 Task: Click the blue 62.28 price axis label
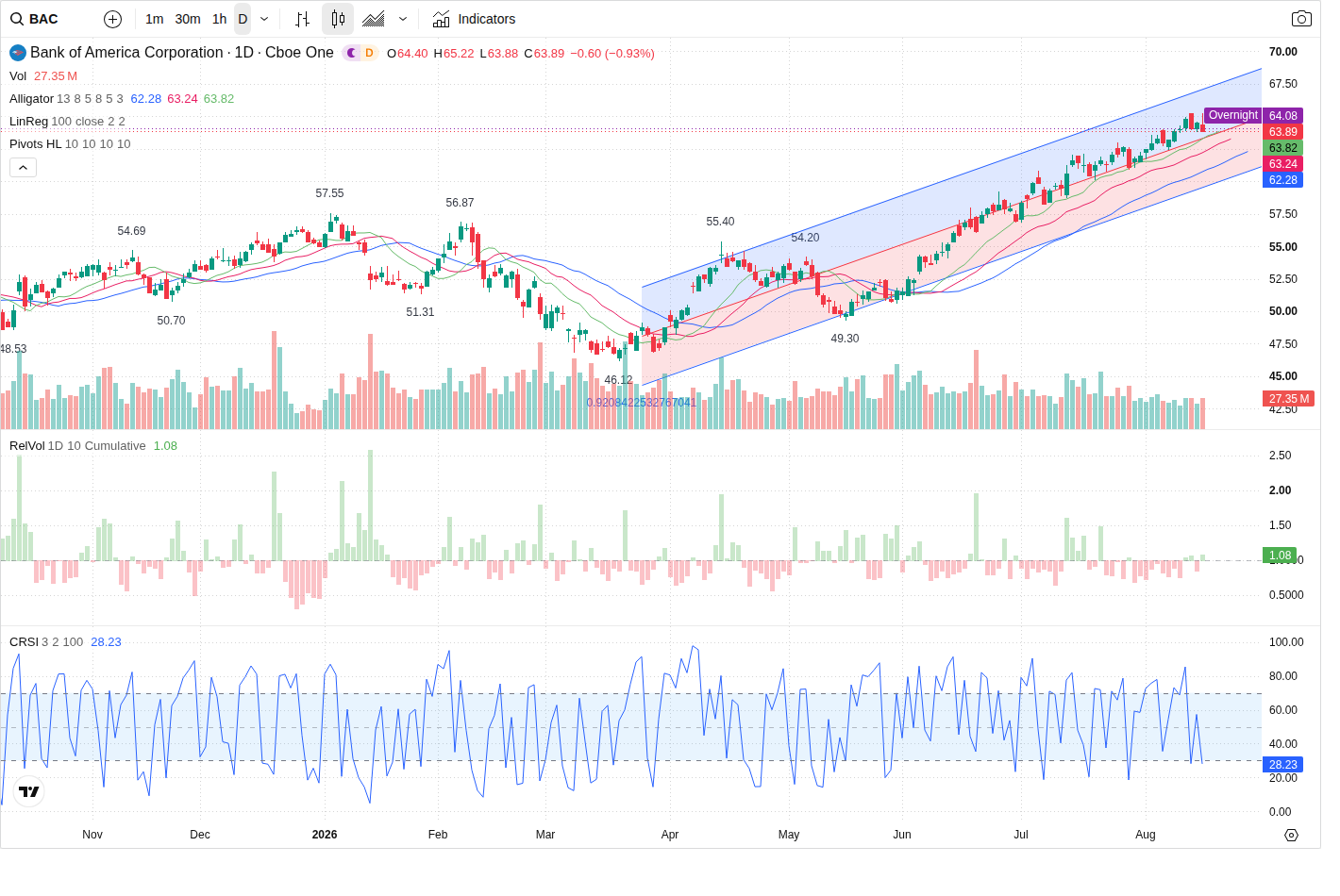(x=1282, y=180)
